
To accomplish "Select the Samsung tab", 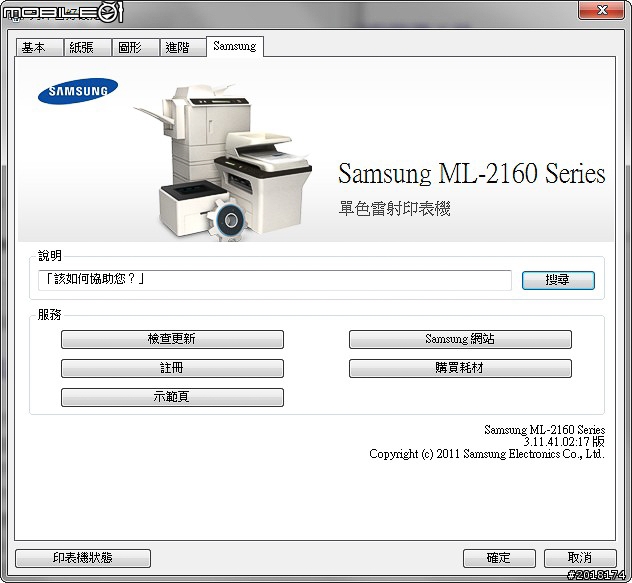I will click(235, 46).
